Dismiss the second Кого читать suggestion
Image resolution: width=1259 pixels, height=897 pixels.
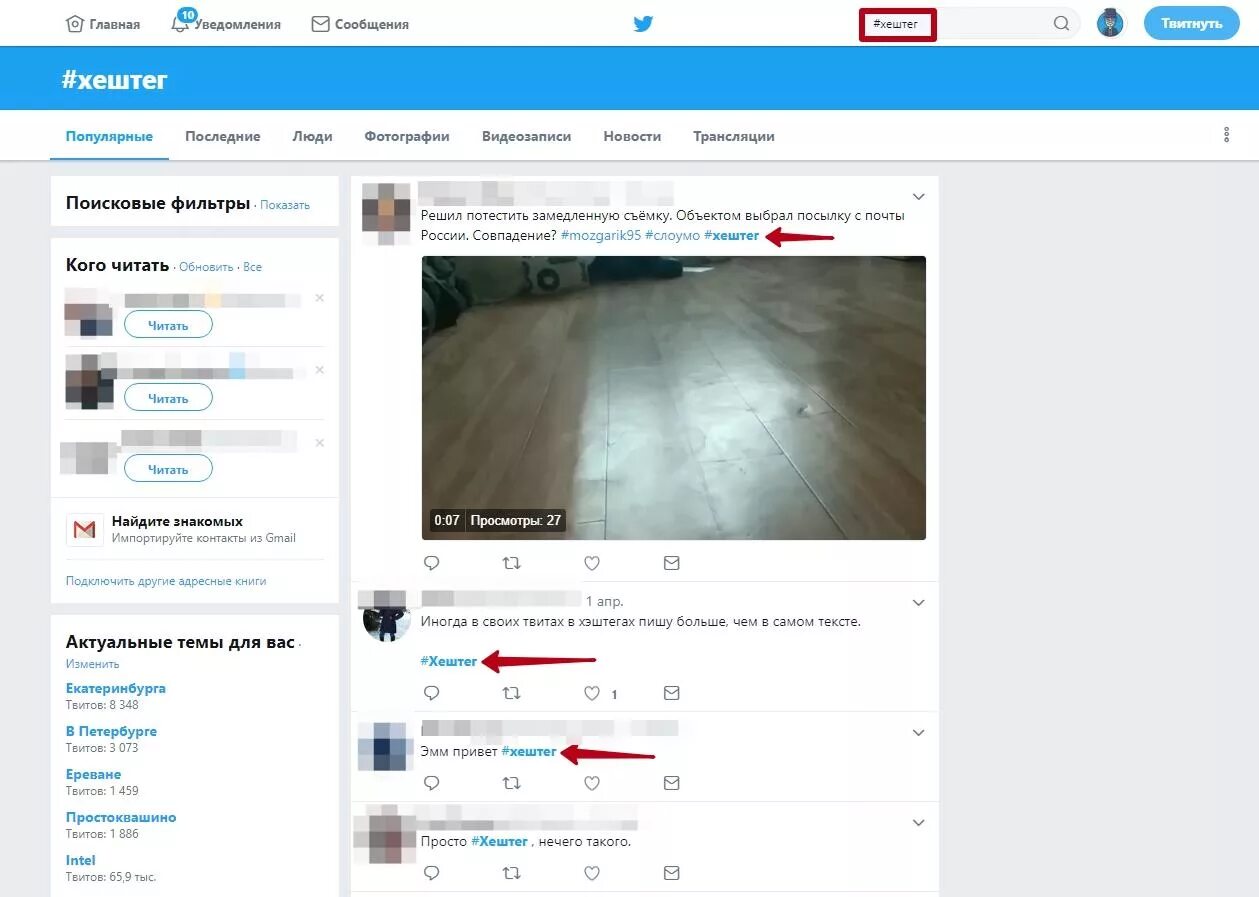tap(320, 370)
